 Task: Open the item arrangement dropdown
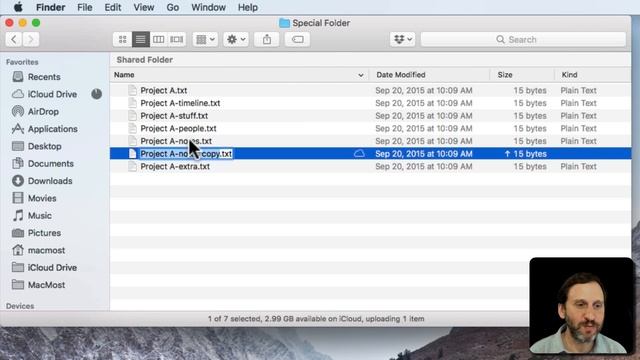coord(205,39)
